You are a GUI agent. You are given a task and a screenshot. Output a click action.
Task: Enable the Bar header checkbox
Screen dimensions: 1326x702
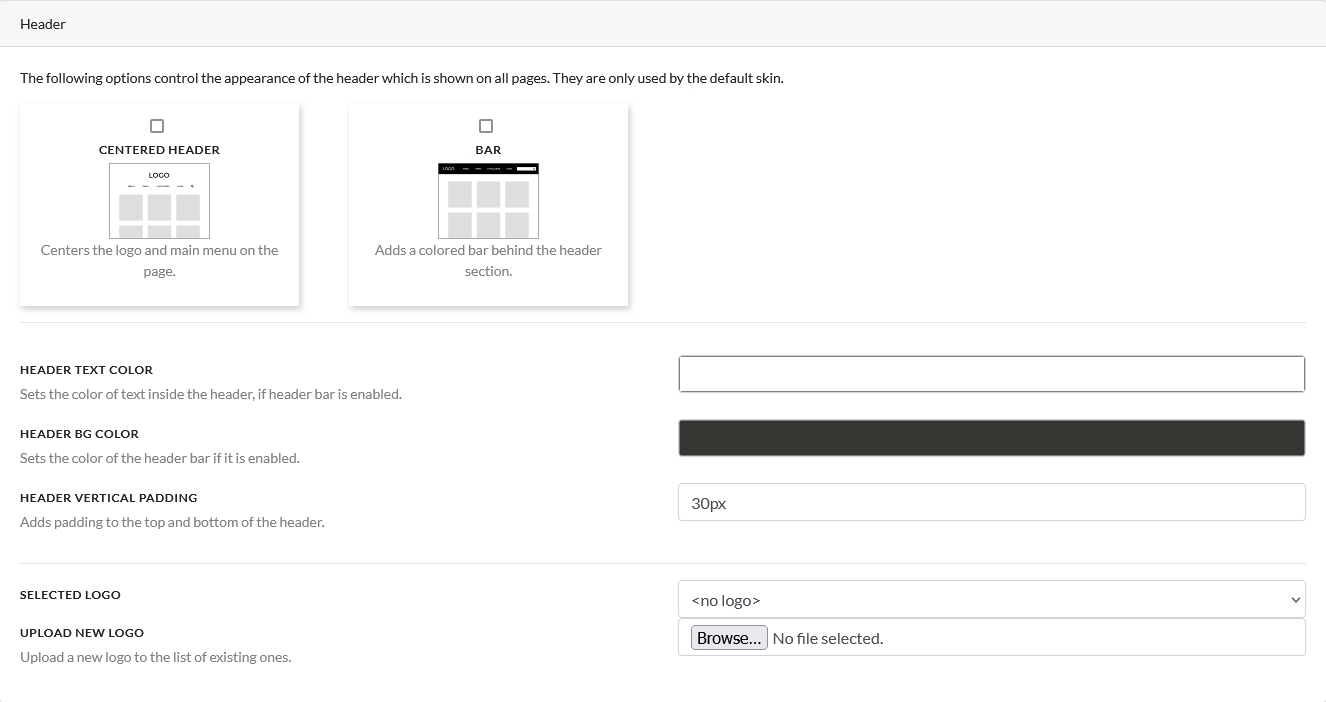coord(486,126)
